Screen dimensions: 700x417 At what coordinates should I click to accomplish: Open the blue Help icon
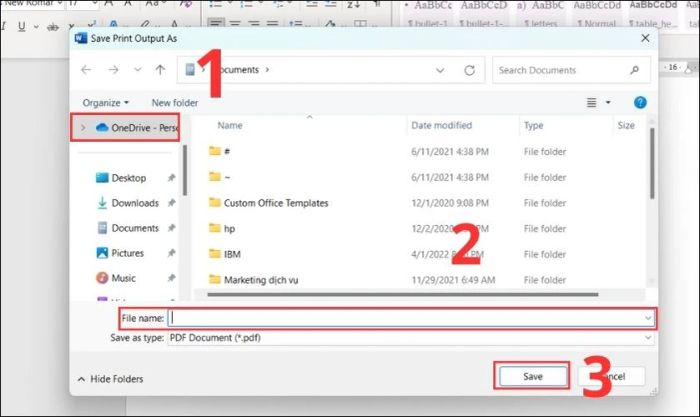tap(640, 103)
